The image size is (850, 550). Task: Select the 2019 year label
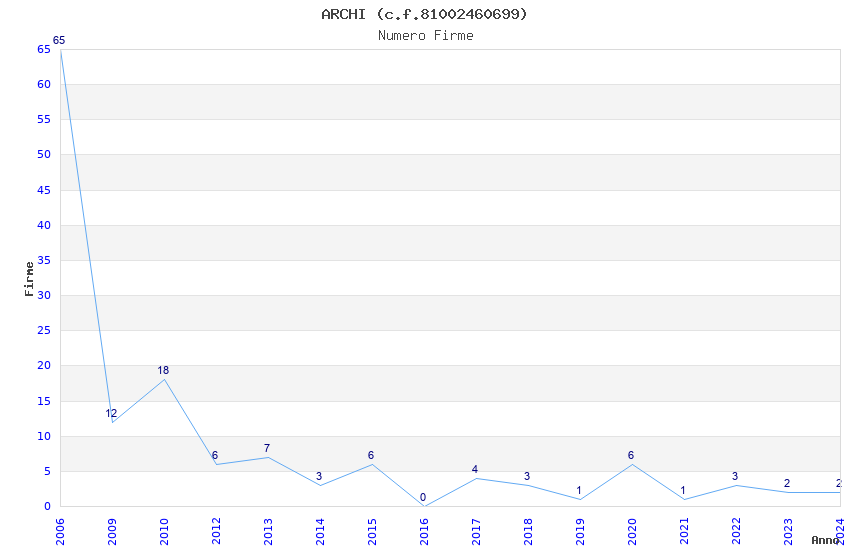click(x=580, y=532)
